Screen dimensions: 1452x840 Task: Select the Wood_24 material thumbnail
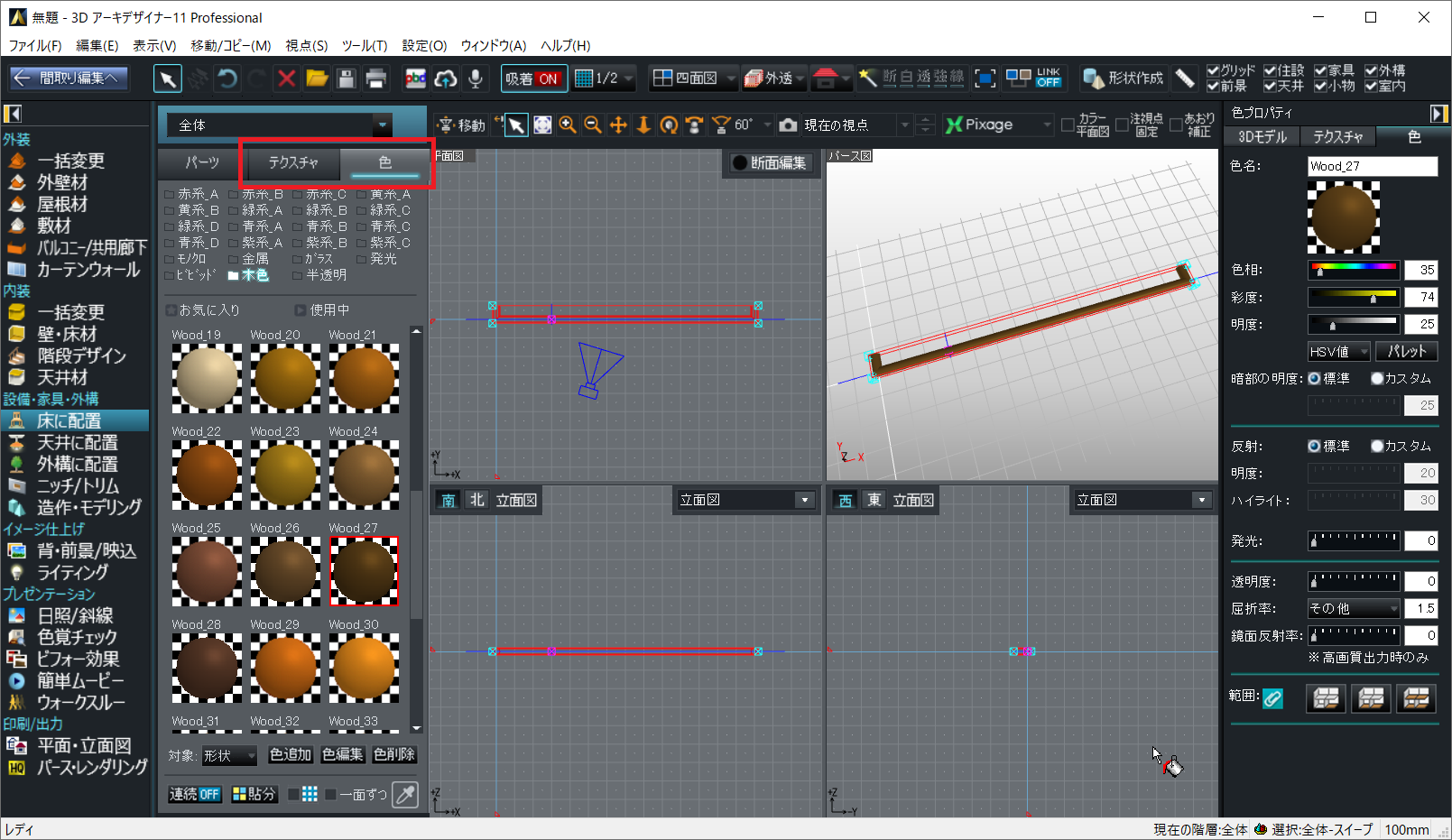[364, 475]
